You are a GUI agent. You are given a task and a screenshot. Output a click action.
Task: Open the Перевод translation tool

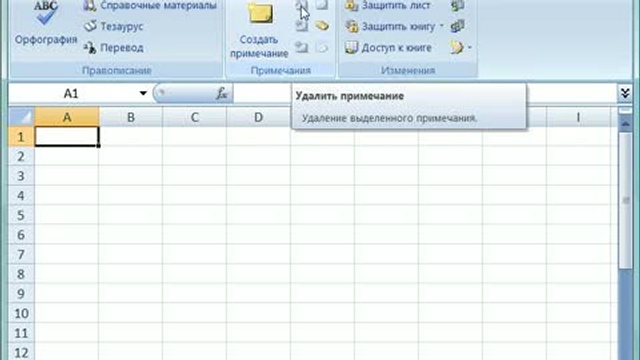[113, 48]
